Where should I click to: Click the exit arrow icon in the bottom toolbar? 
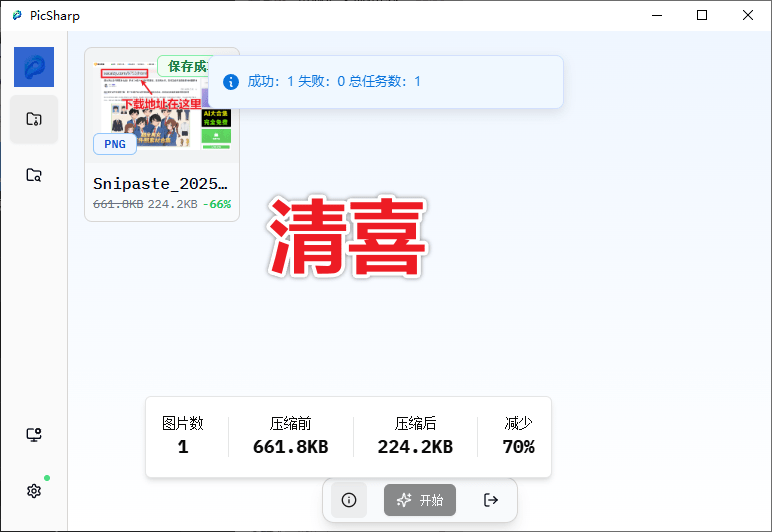(x=490, y=500)
